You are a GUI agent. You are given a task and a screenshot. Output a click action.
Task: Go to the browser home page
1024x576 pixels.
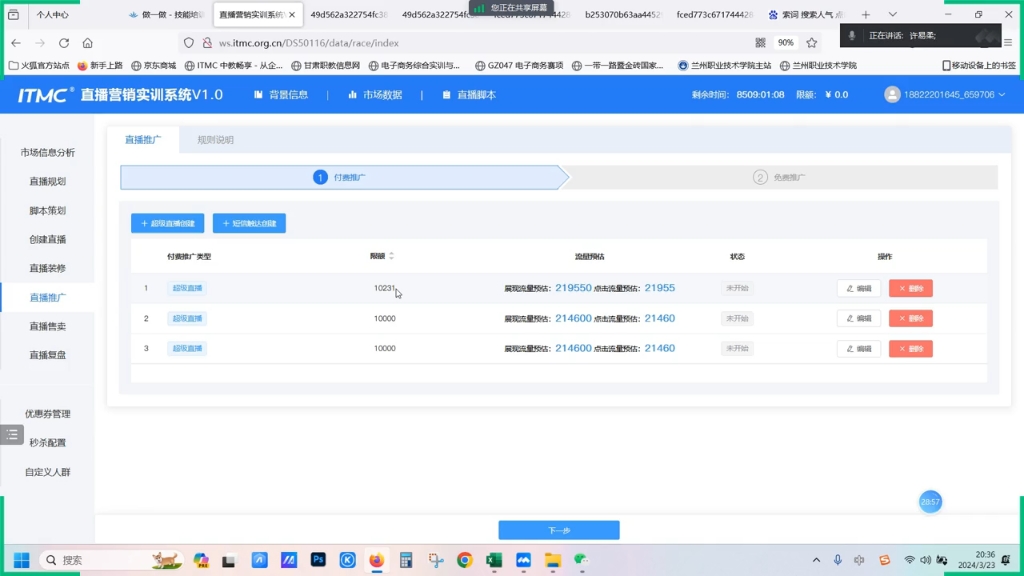88,43
